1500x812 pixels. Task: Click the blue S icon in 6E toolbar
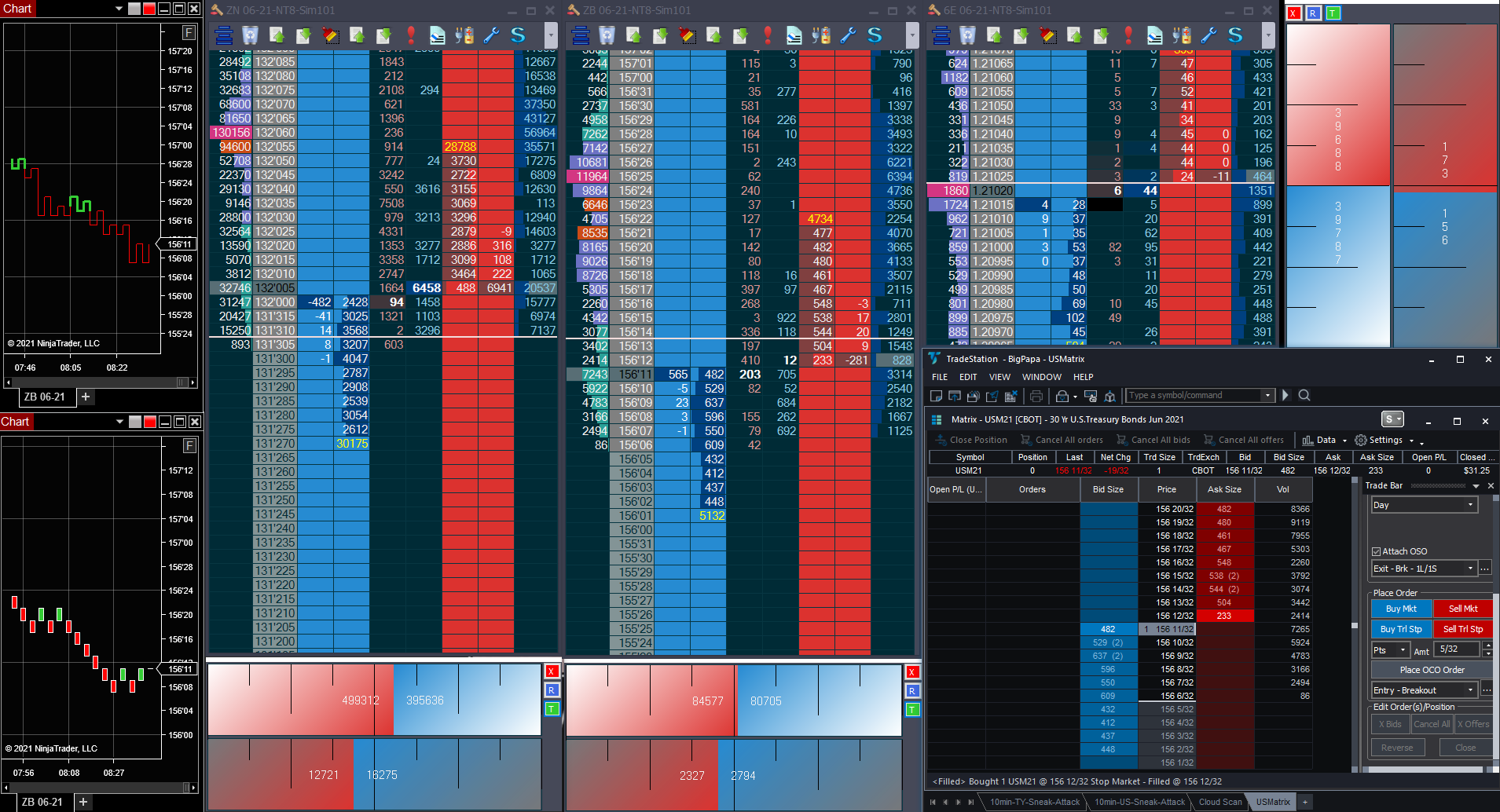point(1235,35)
